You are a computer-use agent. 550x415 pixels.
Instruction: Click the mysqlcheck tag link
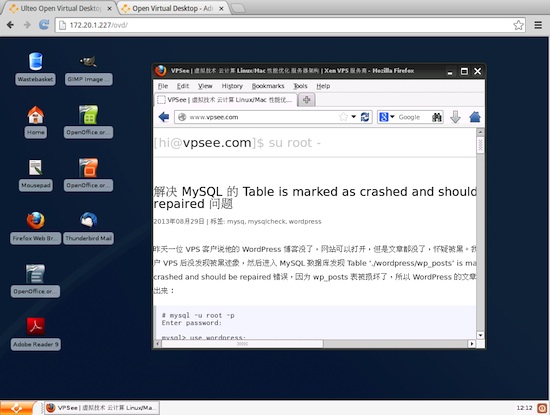click(x=267, y=221)
